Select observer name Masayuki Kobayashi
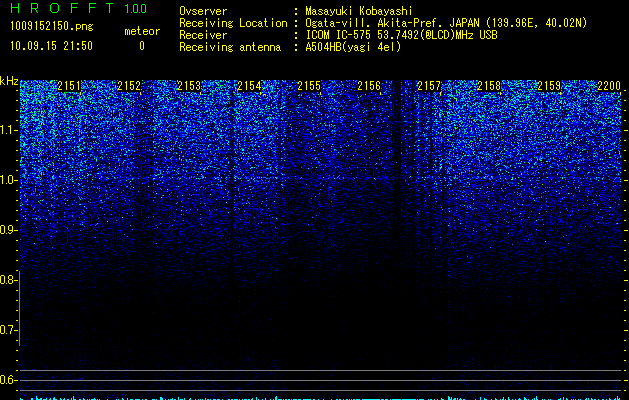Screen dimensions: 629x400 pos(359,11)
